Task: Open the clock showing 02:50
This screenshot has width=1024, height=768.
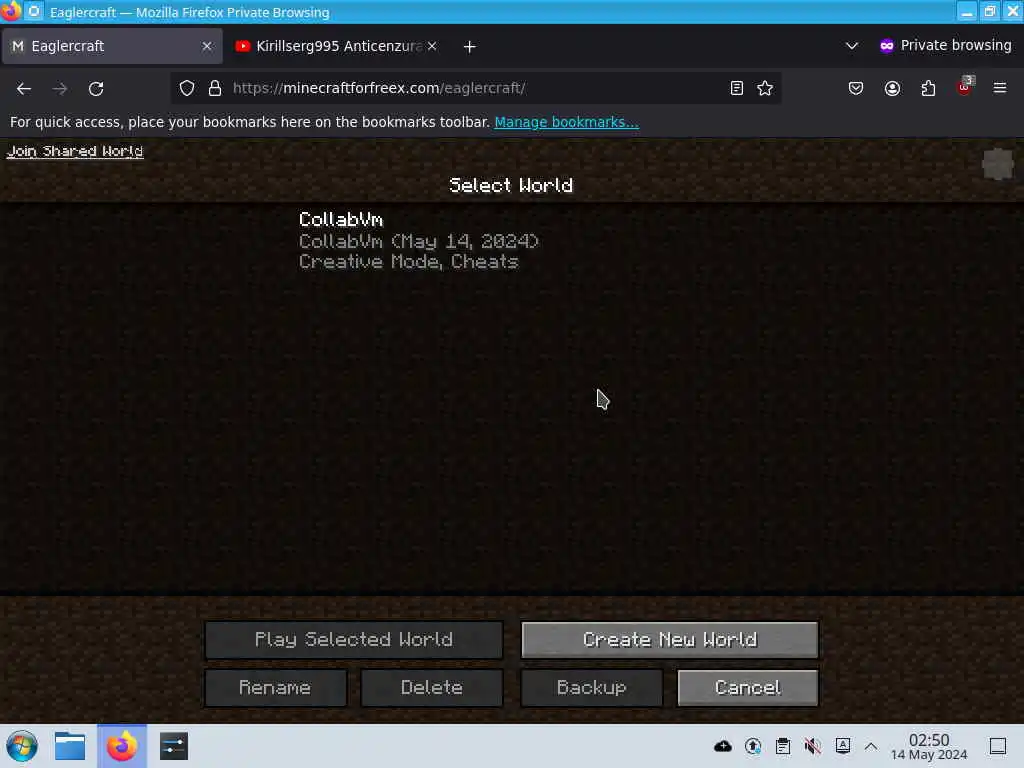Action: point(929,746)
